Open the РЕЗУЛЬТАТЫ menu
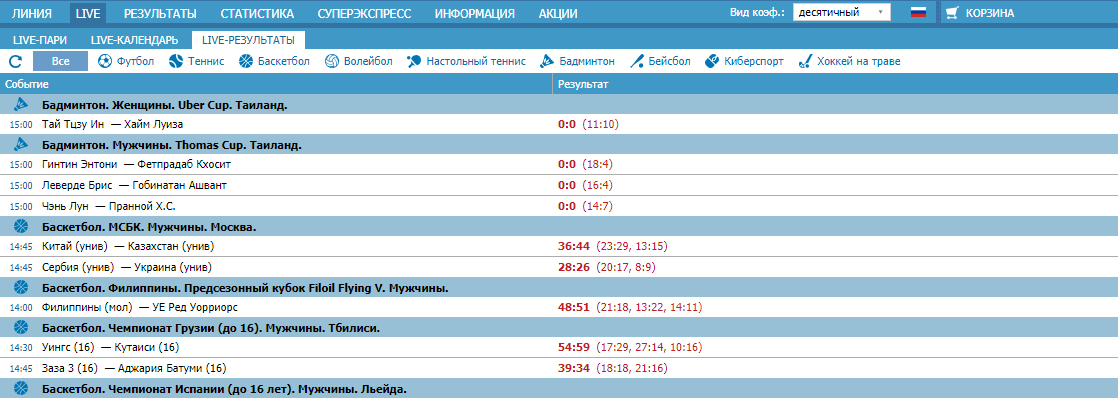Image resolution: width=1118 pixels, height=401 pixels. 160,13
